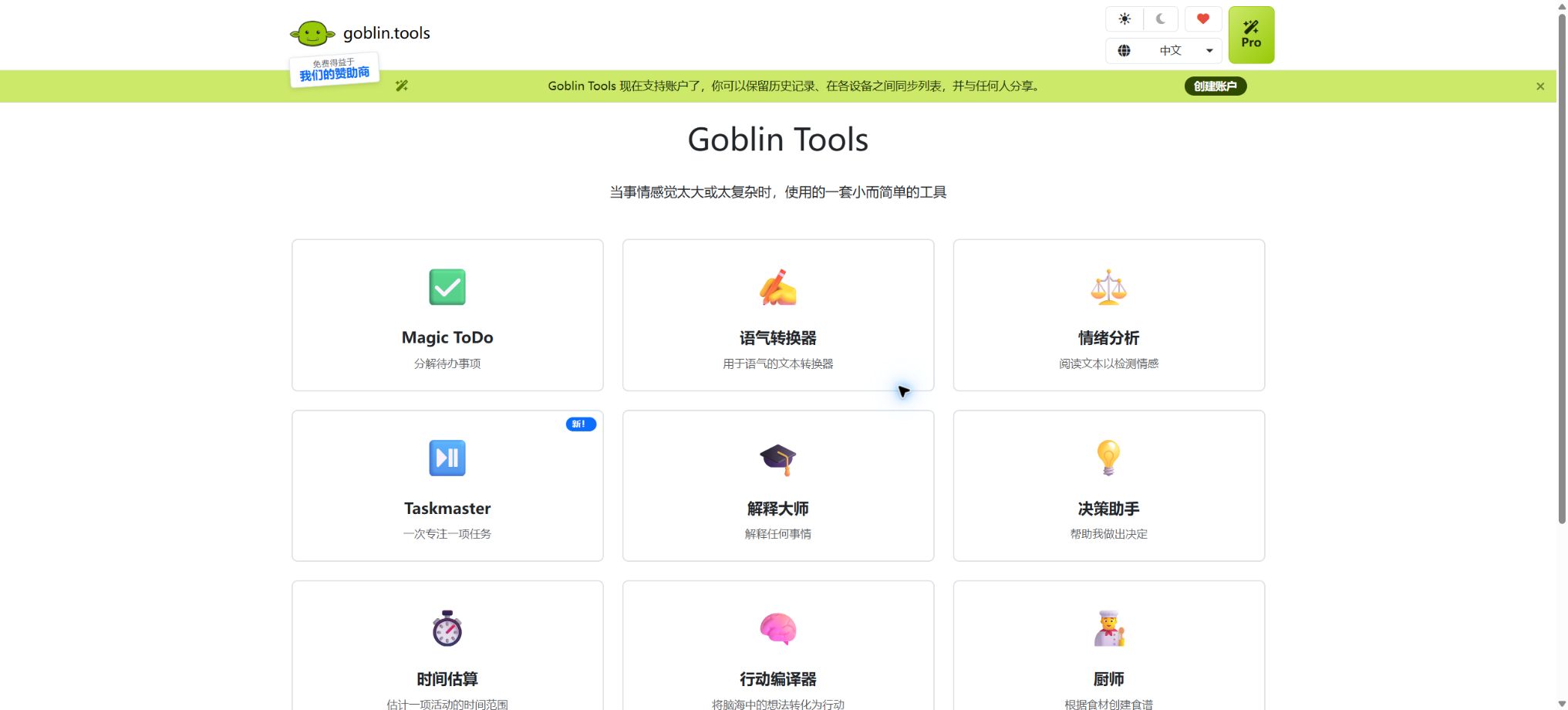Click the 用于语气的文本转换器 description text
This screenshot has height=710, width=1568.
tap(777, 363)
